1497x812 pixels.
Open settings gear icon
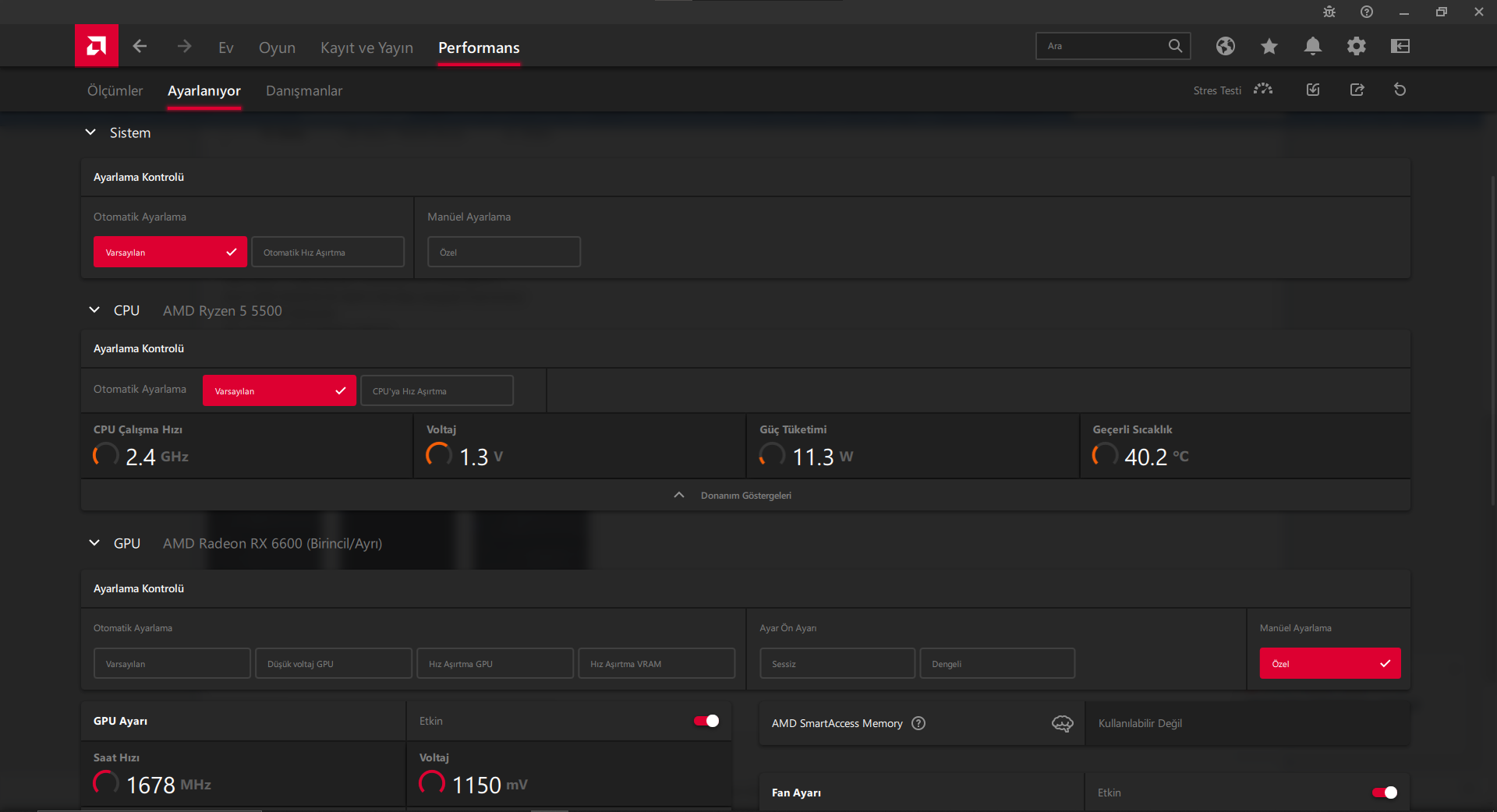[x=1357, y=46]
